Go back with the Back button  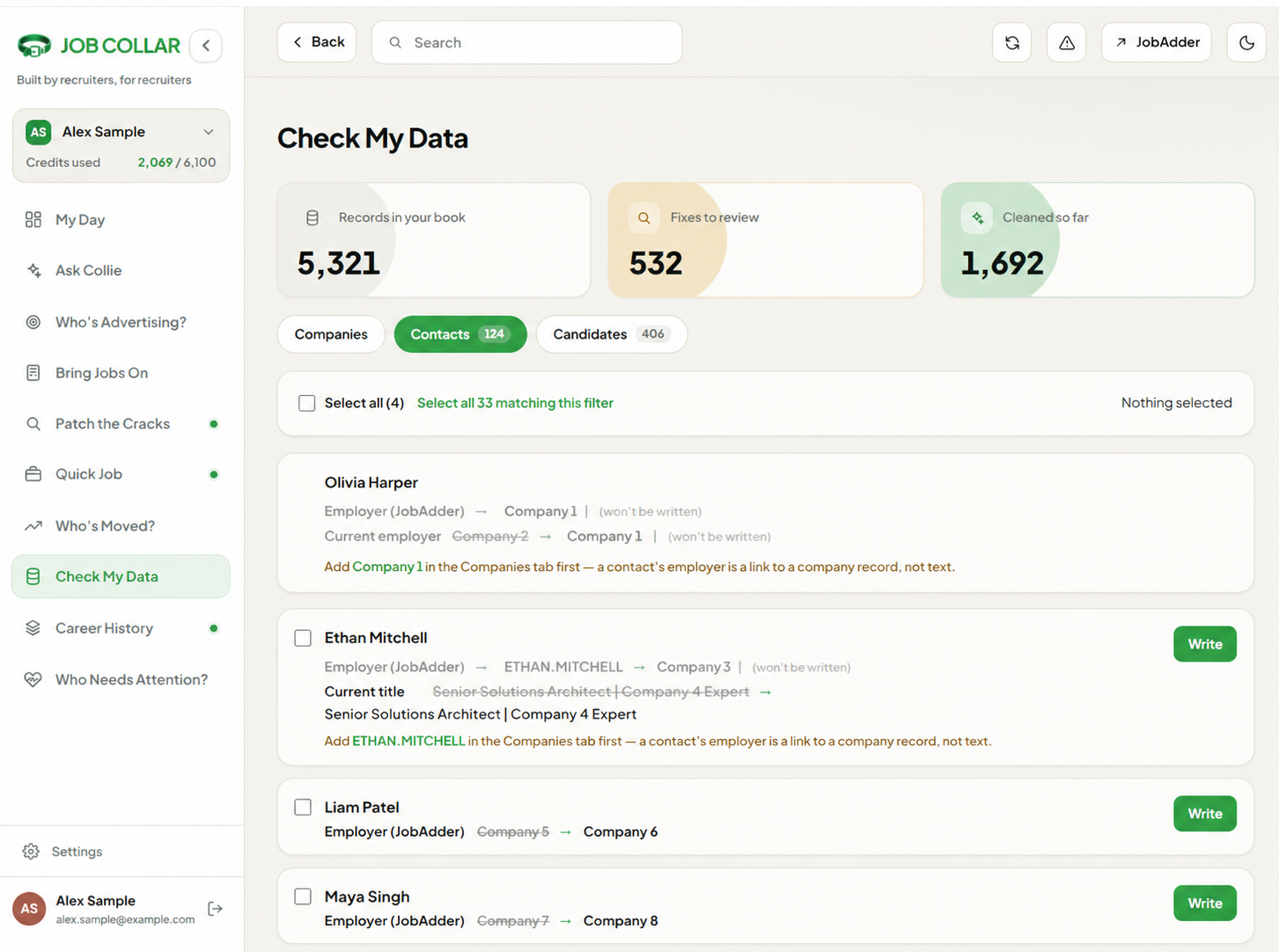(317, 42)
